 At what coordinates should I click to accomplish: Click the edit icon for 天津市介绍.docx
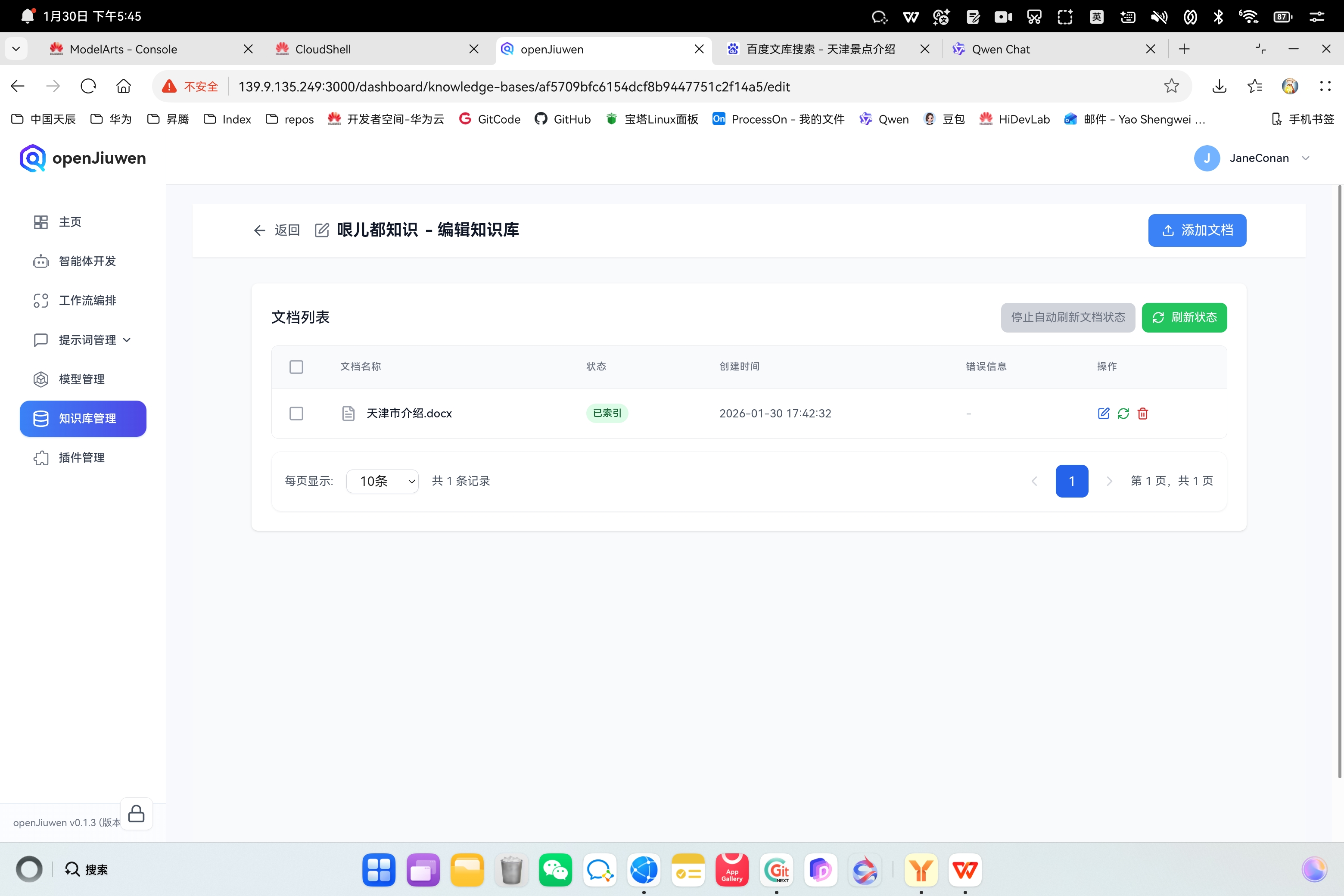(x=1104, y=413)
